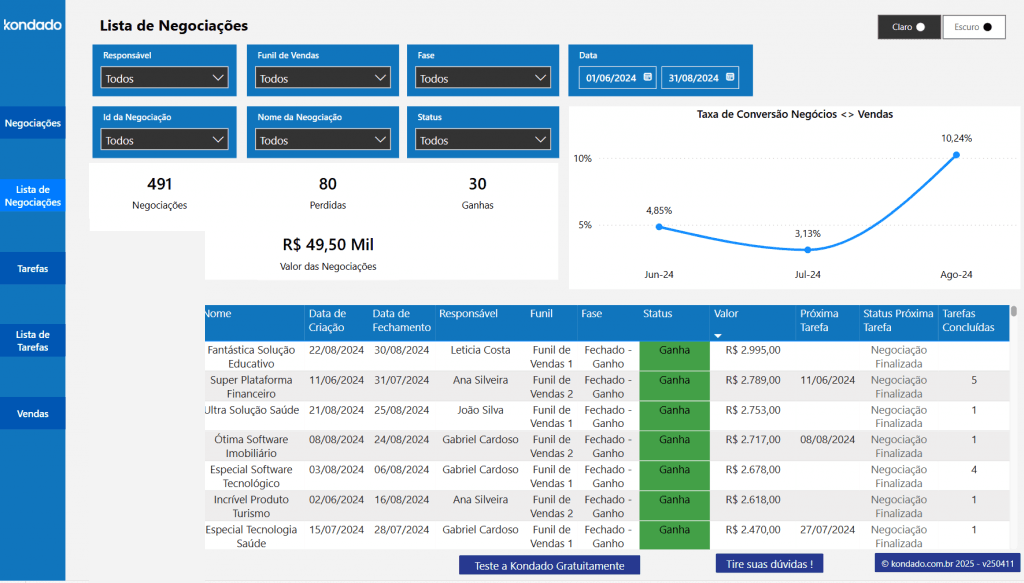Screen dimensions: 1024x583
Task: Click the Jun-24 data point on chart
Action: click(x=659, y=227)
